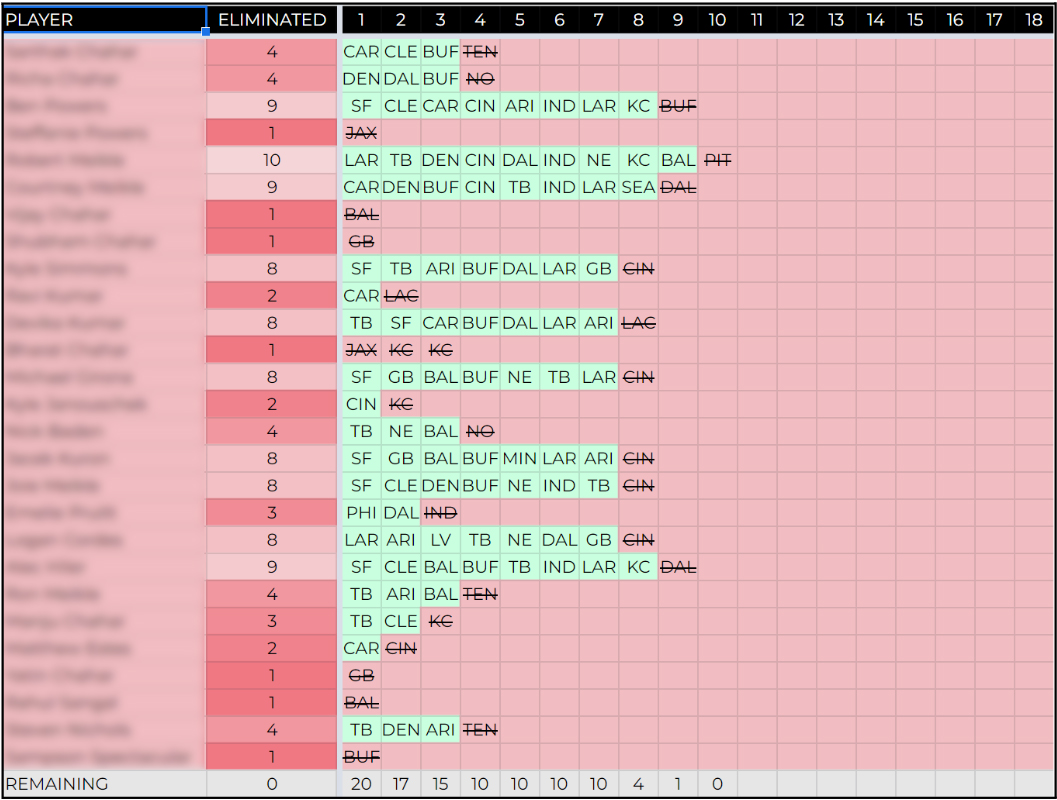1057x800 pixels.
Task: Select NE pick under week 7
Action: [599, 160]
